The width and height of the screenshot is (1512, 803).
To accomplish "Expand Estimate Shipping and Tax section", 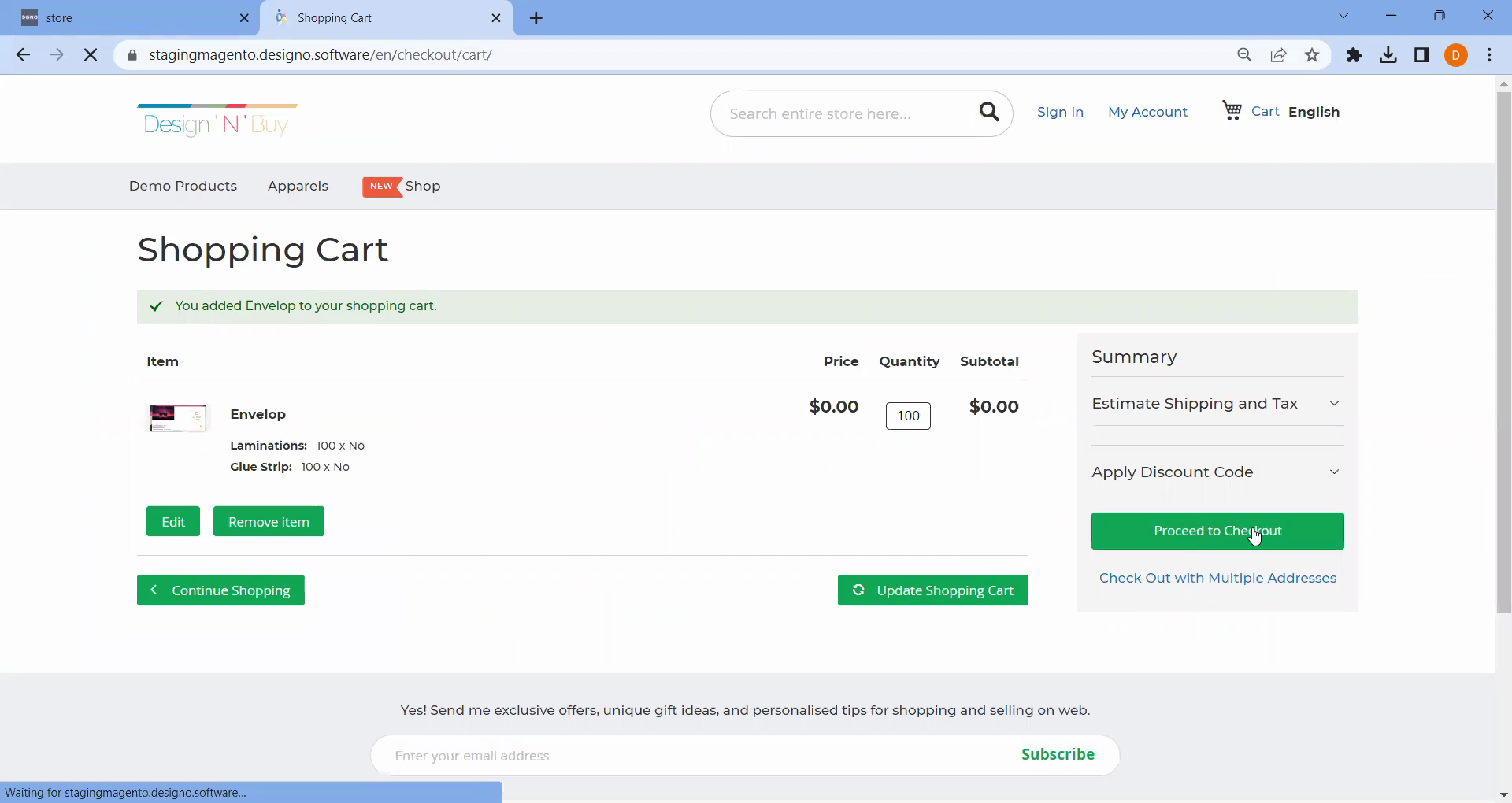I will point(1217,404).
